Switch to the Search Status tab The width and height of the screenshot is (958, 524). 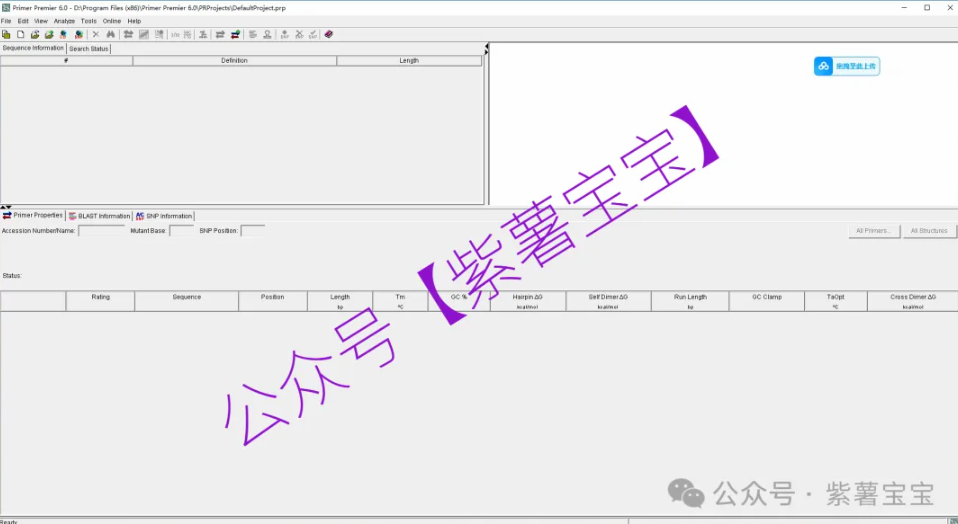pos(89,48)
